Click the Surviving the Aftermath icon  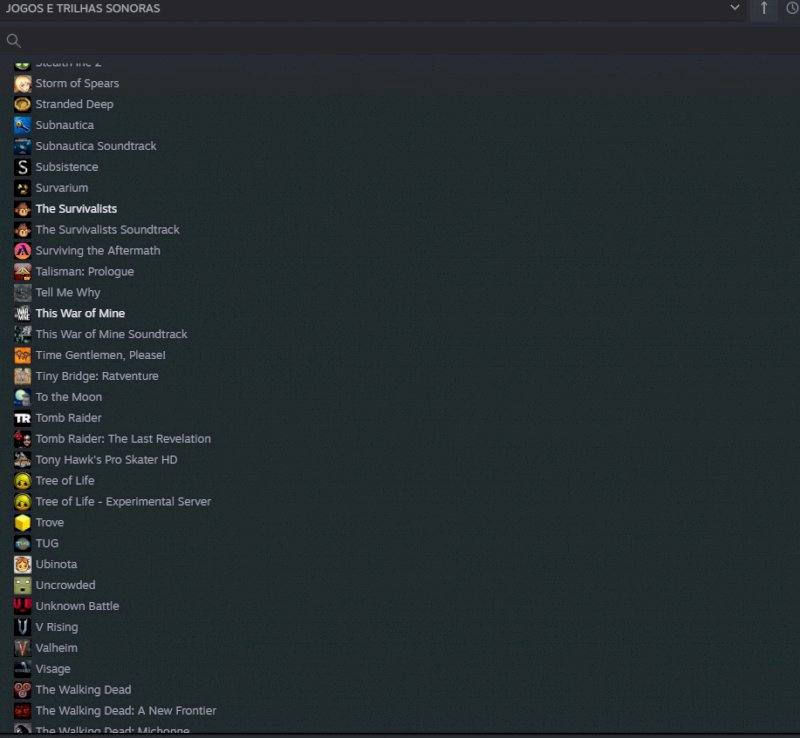[x=22, y=251]
